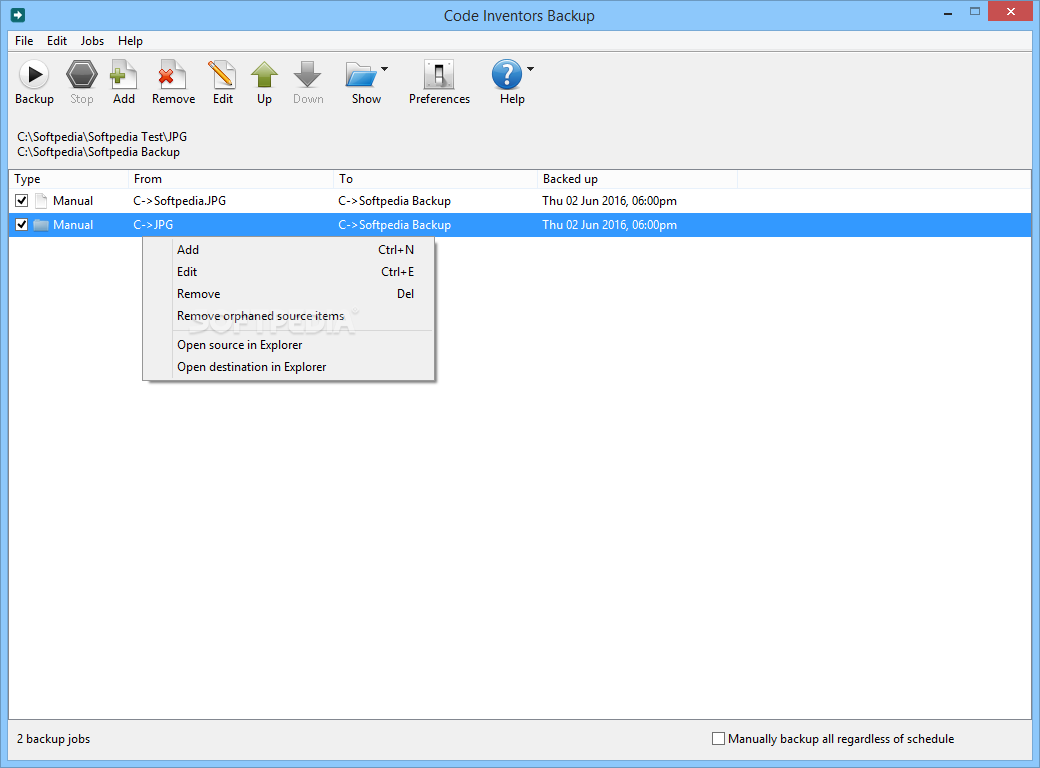Expand the Help button dropdown arrow
The image size is (1040, 768).
(530, 68)
